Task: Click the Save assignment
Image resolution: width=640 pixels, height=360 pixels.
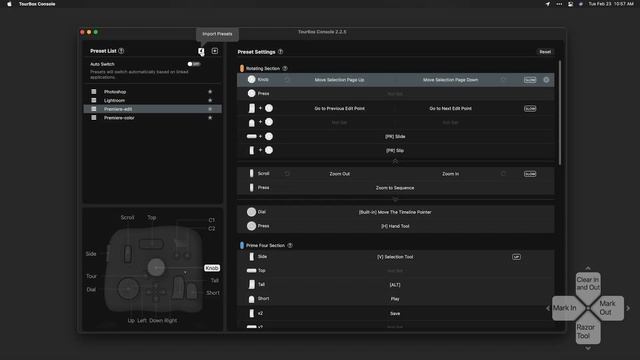Action: tap(395, 313)
